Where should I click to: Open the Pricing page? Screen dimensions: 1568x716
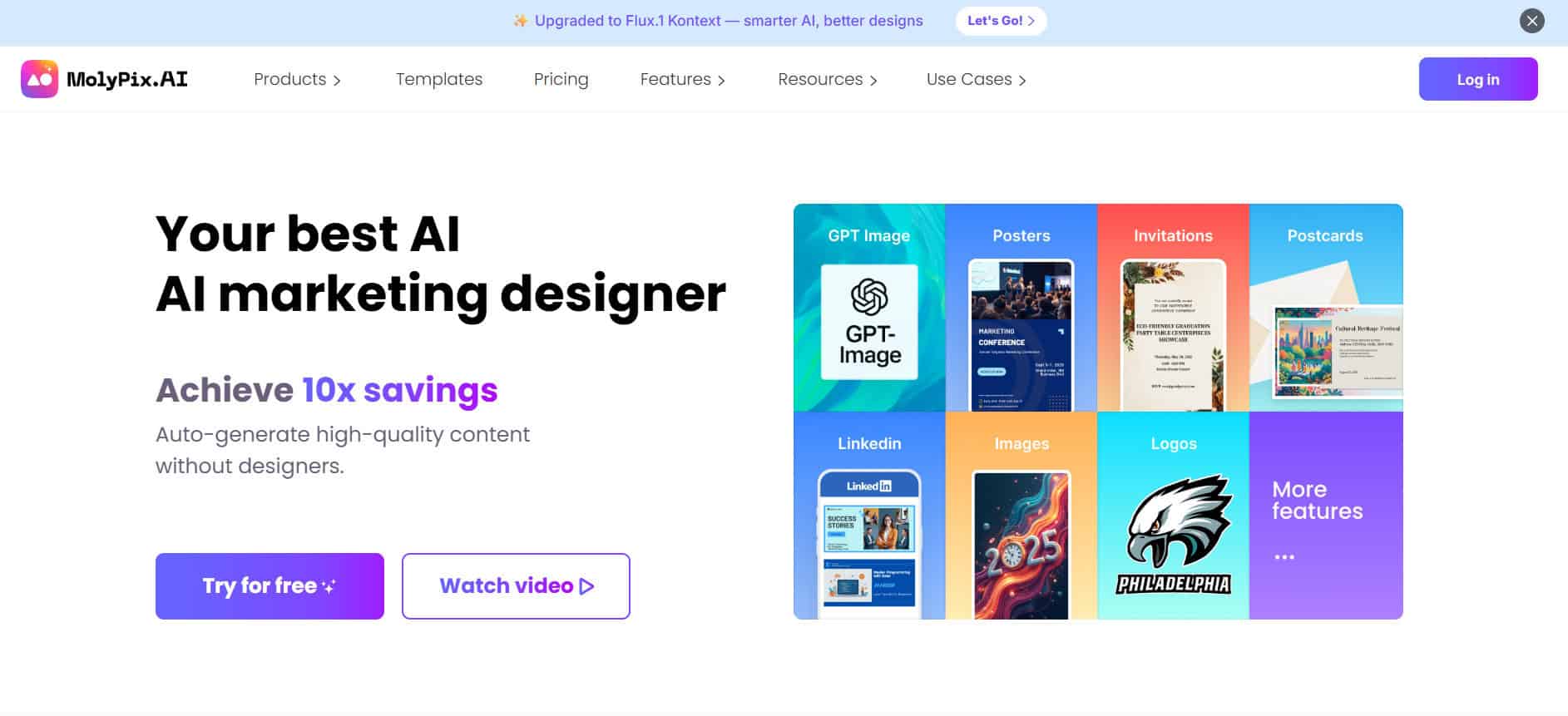[561, 79]
